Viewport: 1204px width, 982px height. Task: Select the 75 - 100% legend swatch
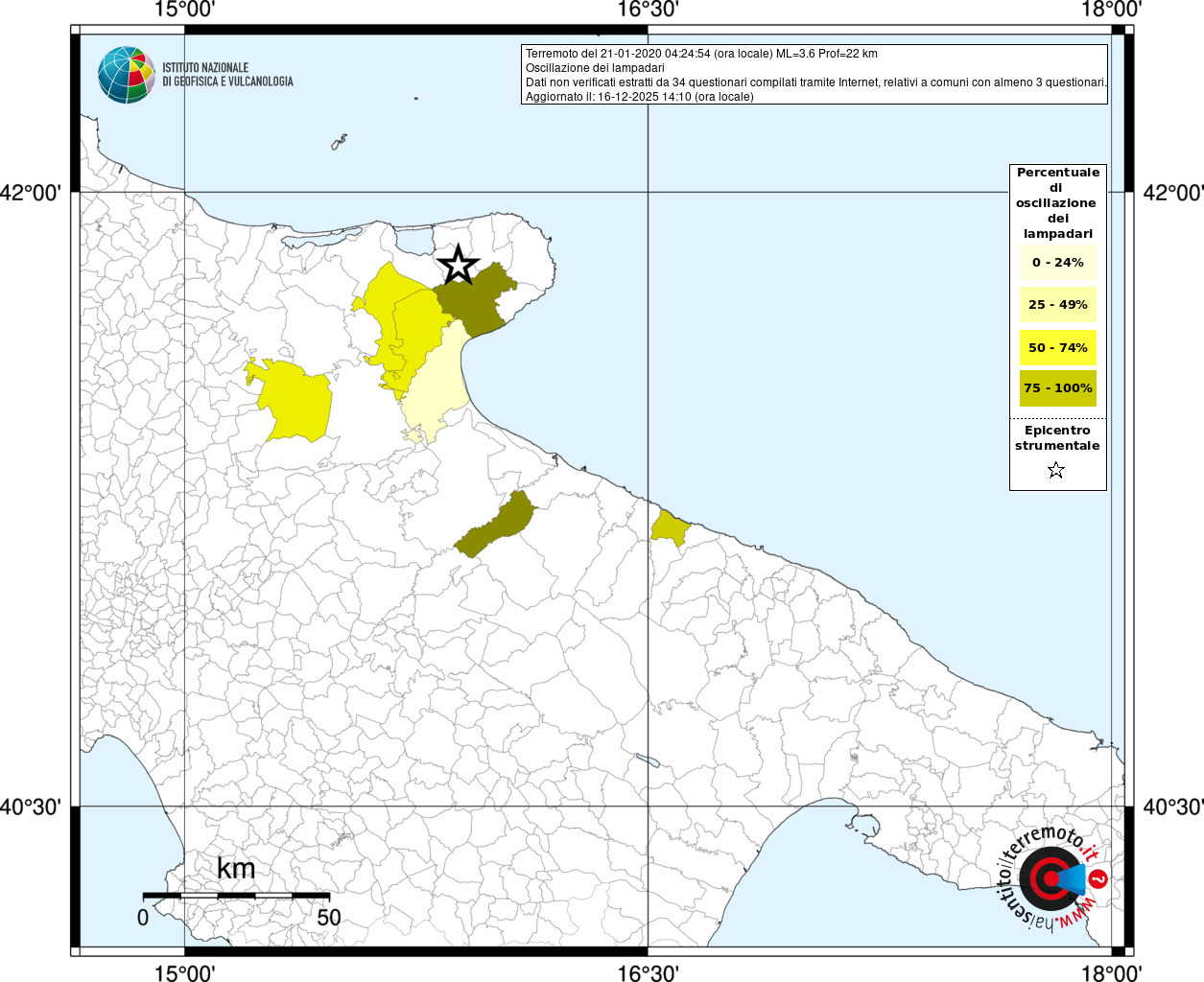pyautogui.click(x=1057, y=388)
